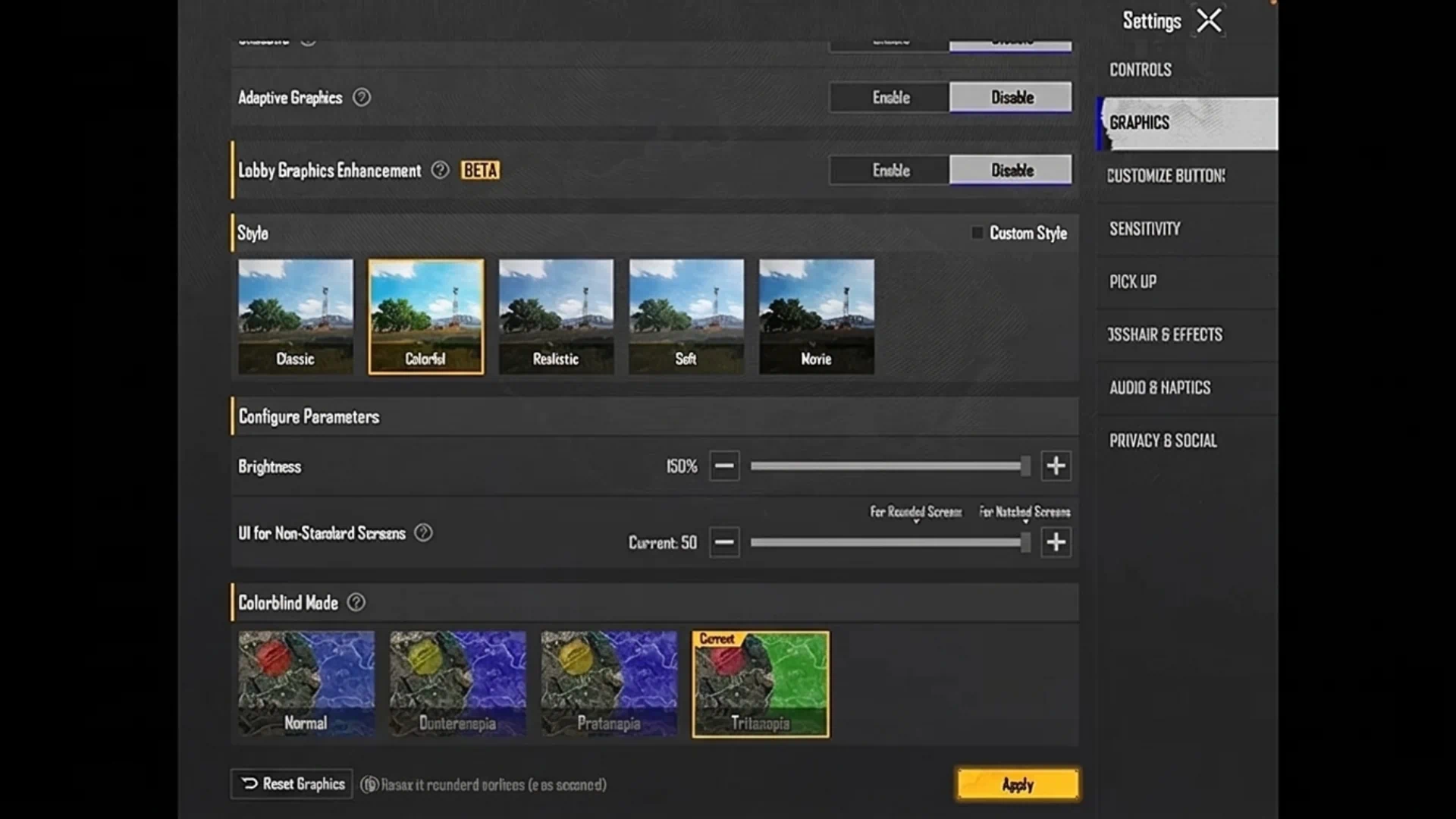Select the Classic style thumbnail
The width and height of the screenshot is (1456, 819).
point(296,316)
